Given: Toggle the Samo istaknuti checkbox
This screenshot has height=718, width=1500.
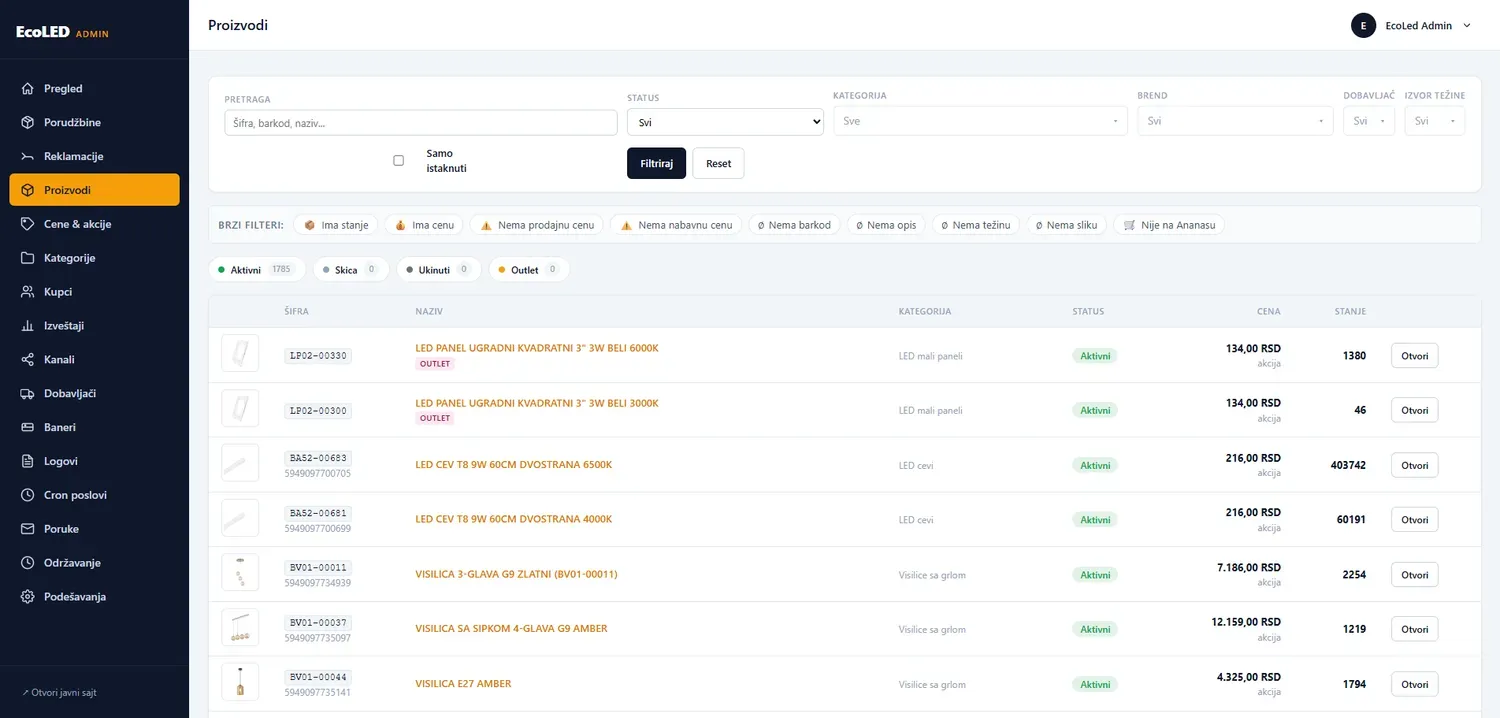Looking at the screenshot, I should (398, 160).
